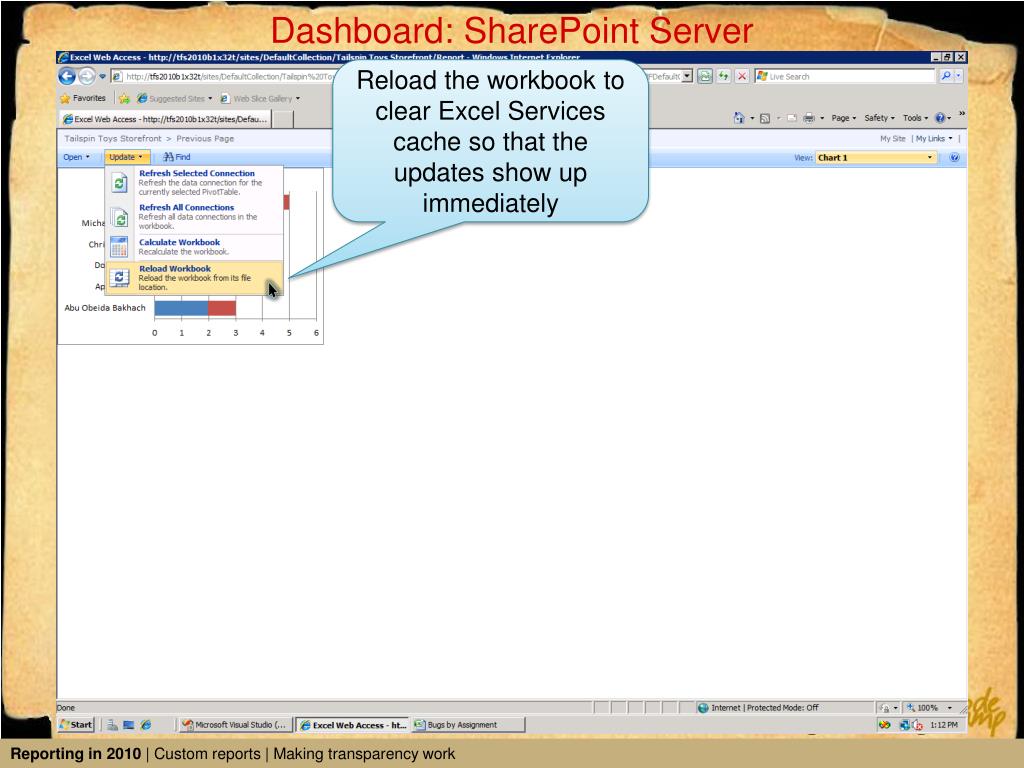Choose Refresh Selected Connection menu item

point(194,183)
